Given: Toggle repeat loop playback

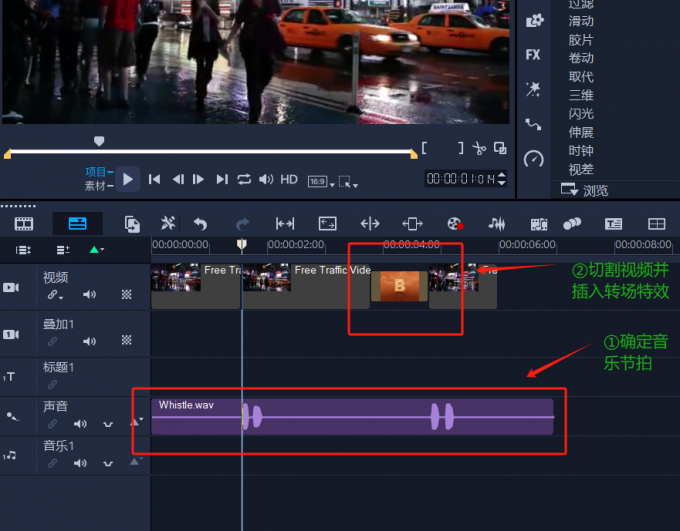Looking at the screenshot, I should (244, 179).
